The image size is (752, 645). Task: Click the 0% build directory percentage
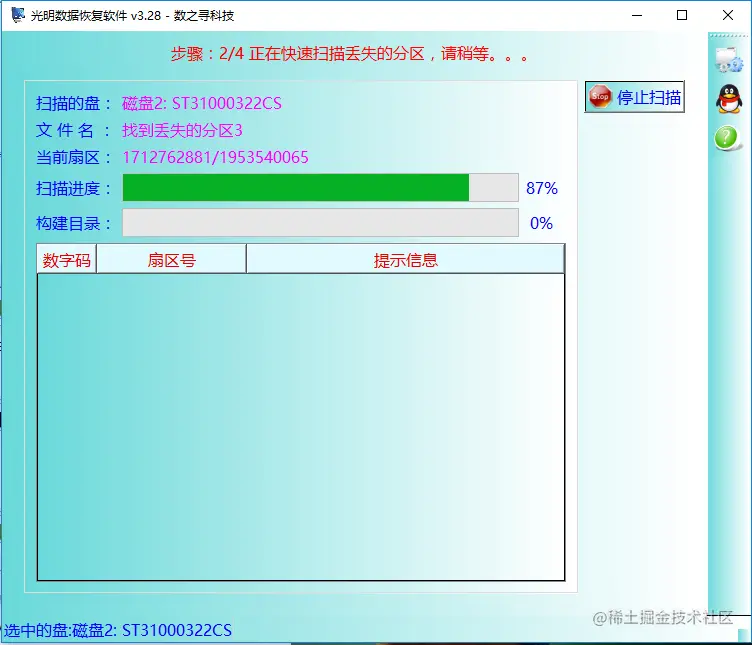(541, 223)
